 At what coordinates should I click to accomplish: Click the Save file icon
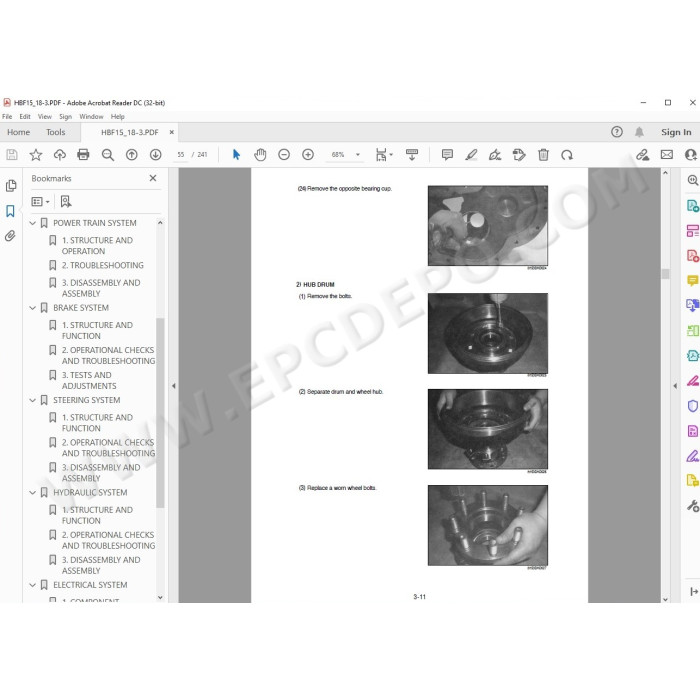[12, 155]
